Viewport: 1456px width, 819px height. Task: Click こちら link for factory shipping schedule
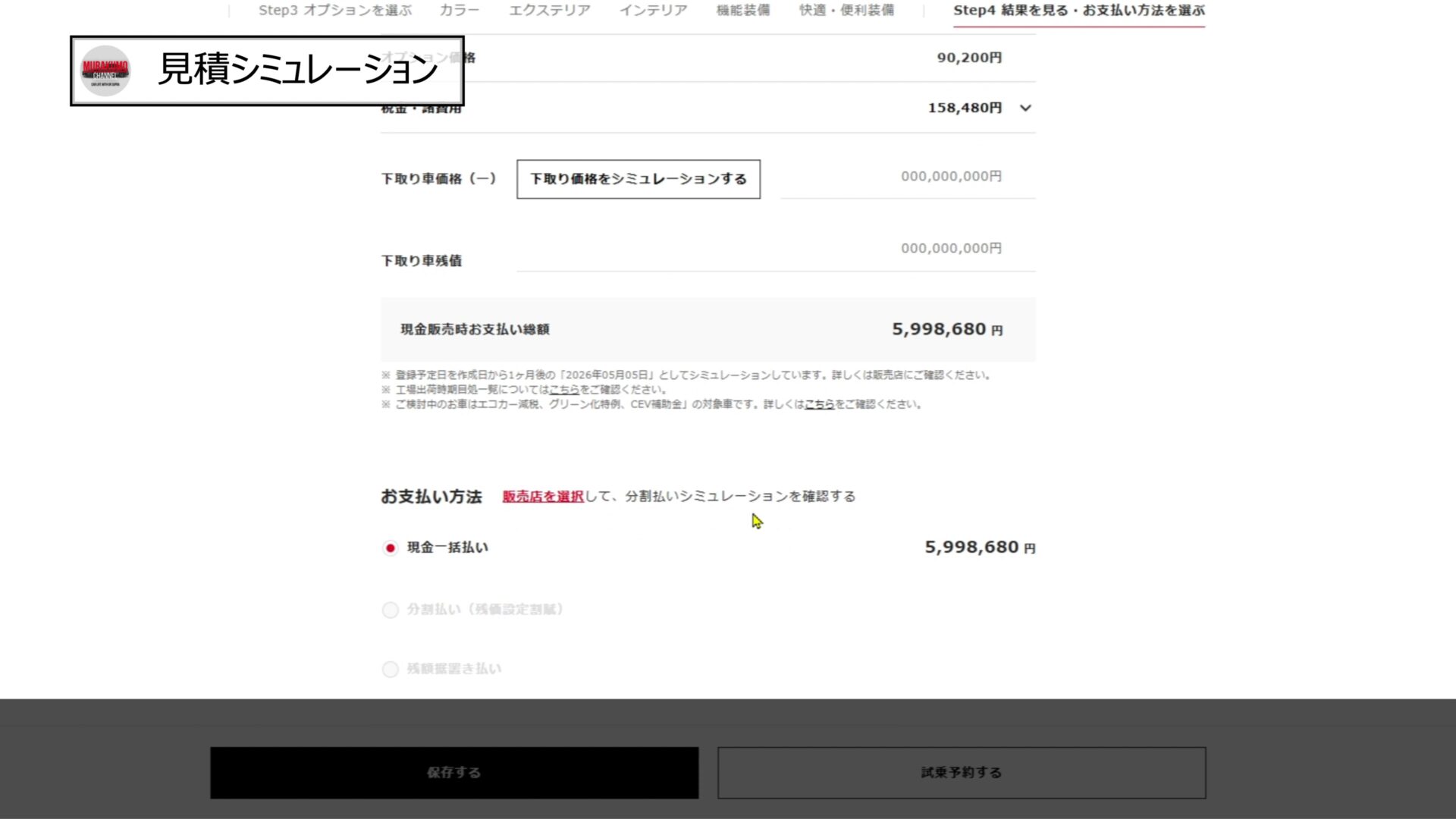(563, 390)
